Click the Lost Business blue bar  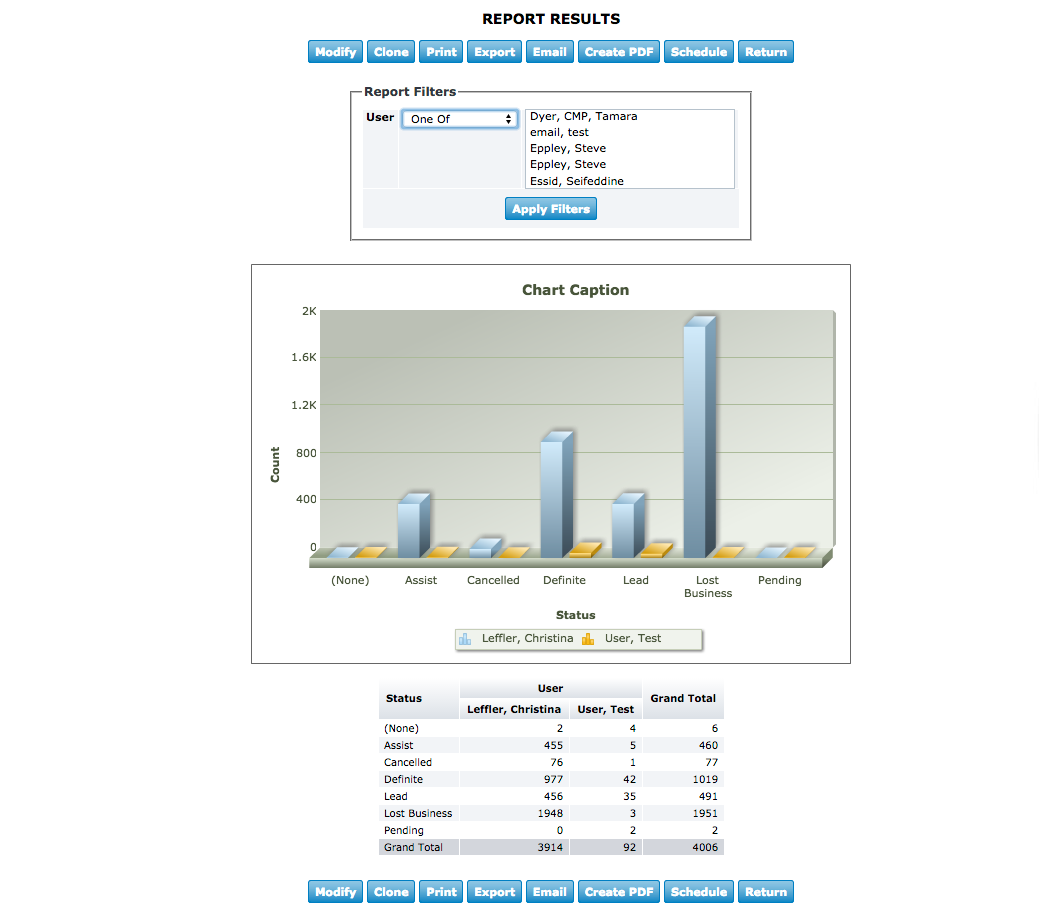coord(700,437)
